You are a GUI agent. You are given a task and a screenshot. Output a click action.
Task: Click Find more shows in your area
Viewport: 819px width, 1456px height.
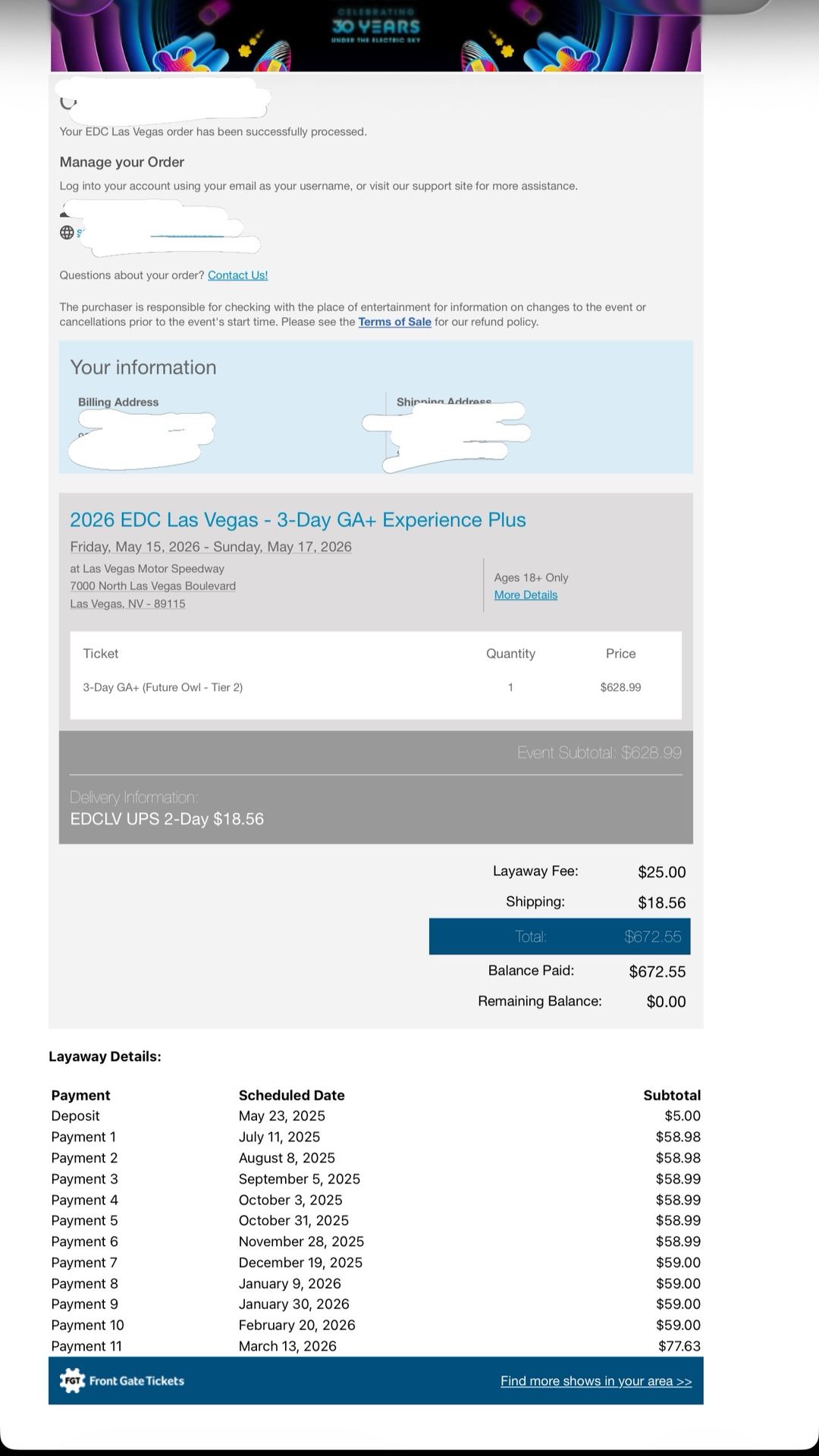click(596, 1381)
